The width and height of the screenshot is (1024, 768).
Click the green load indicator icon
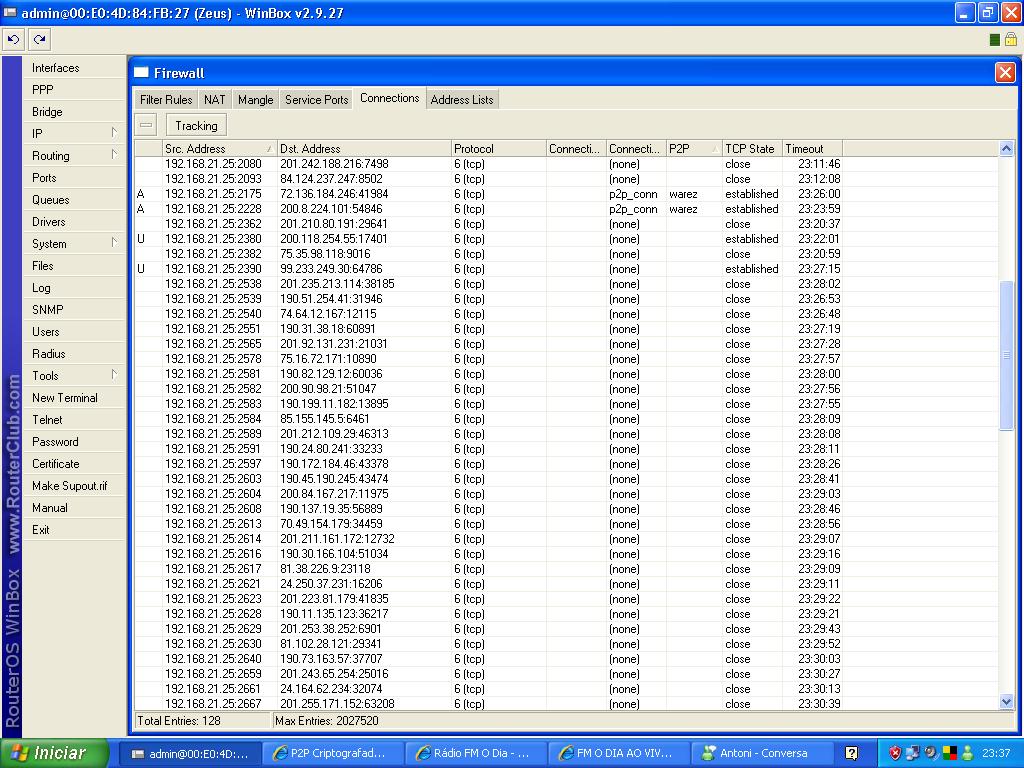pyautogui.click(x=995, y=40)
